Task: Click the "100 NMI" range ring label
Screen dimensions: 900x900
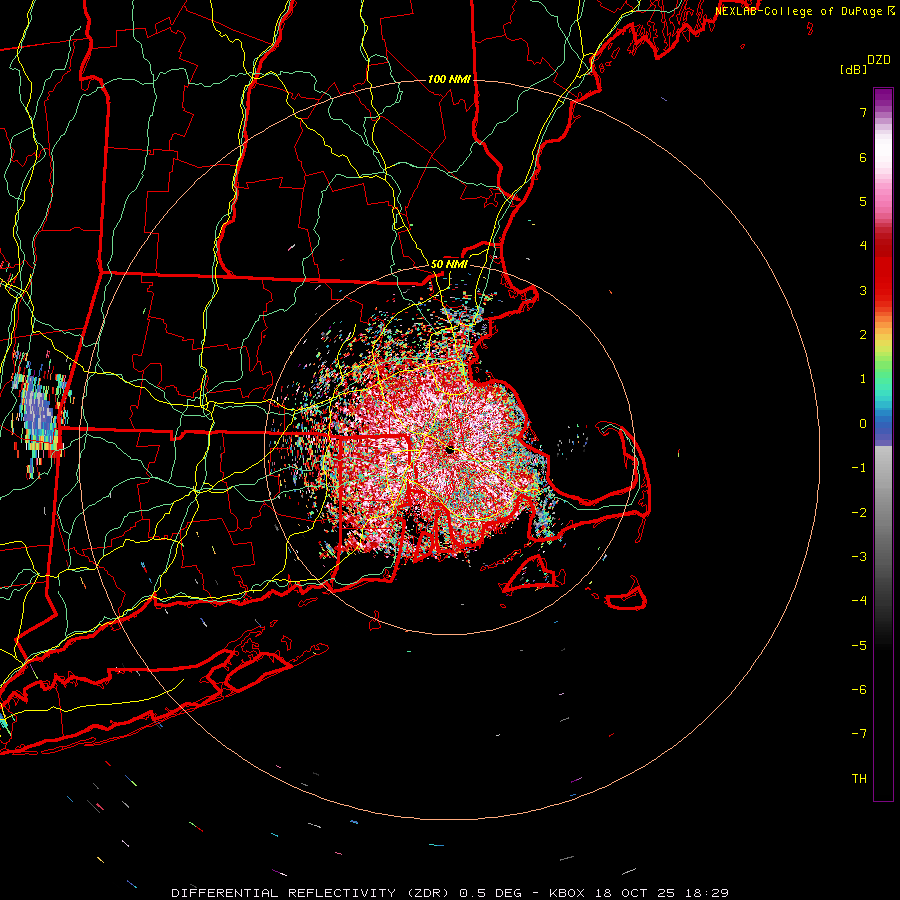Action: (x=449, y=79)
